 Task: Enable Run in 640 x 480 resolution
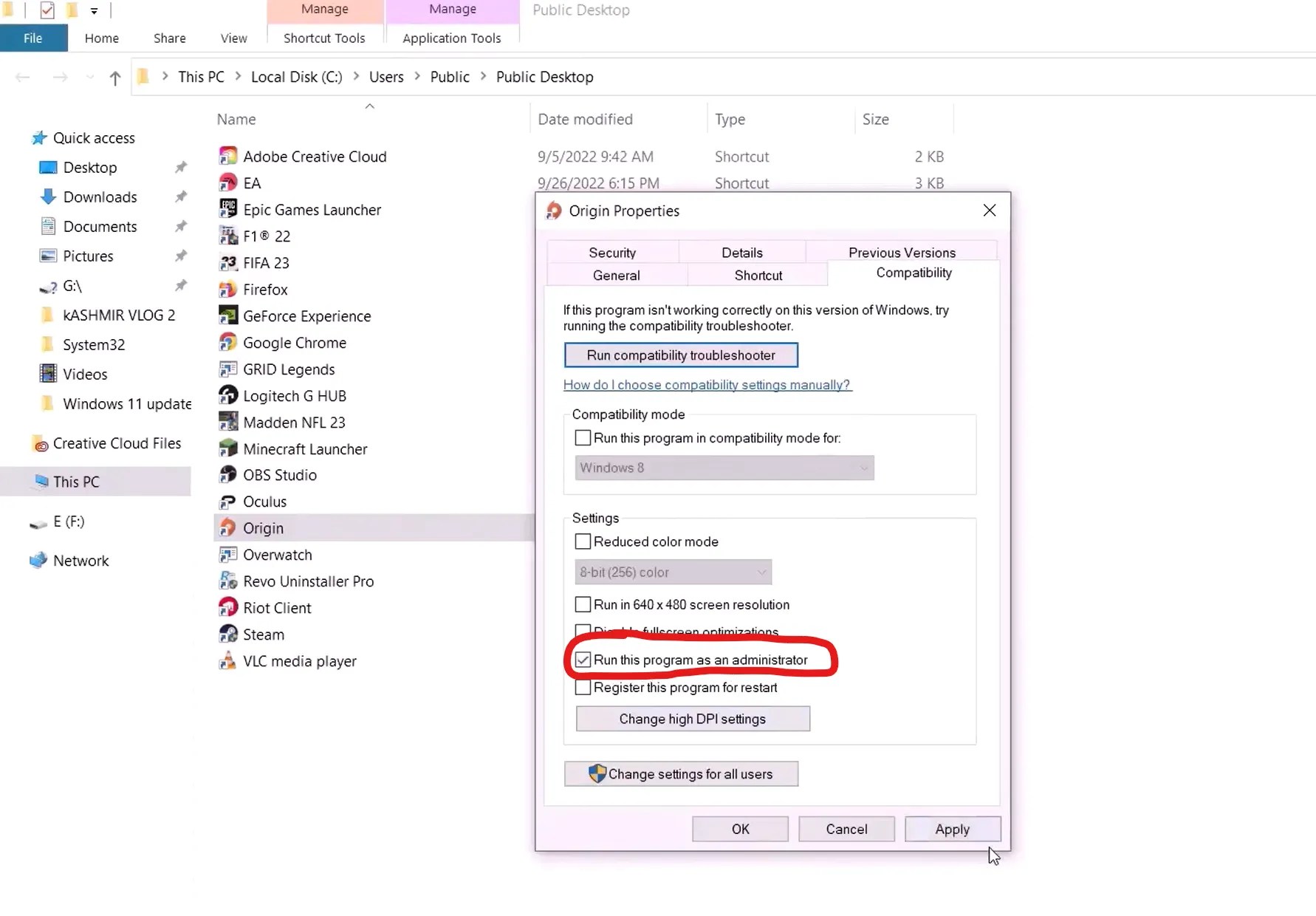pyautogui.click(x=583, y=604)
